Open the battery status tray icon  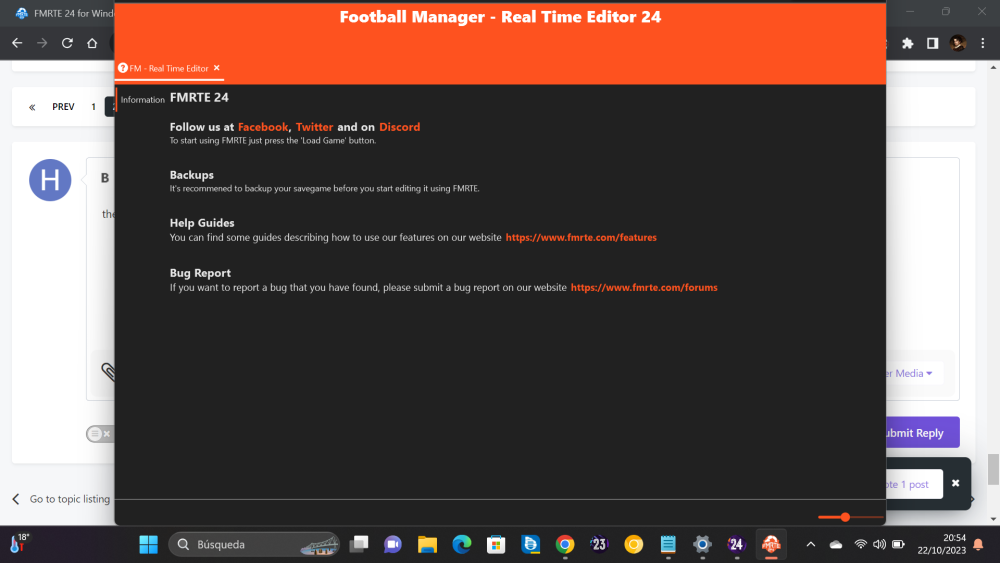(x=899, y=545)
